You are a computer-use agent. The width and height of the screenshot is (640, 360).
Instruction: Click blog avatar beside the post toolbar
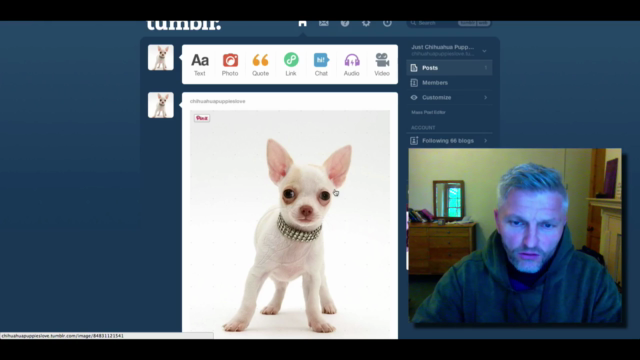pyautogui.click(x=161, y=58)
